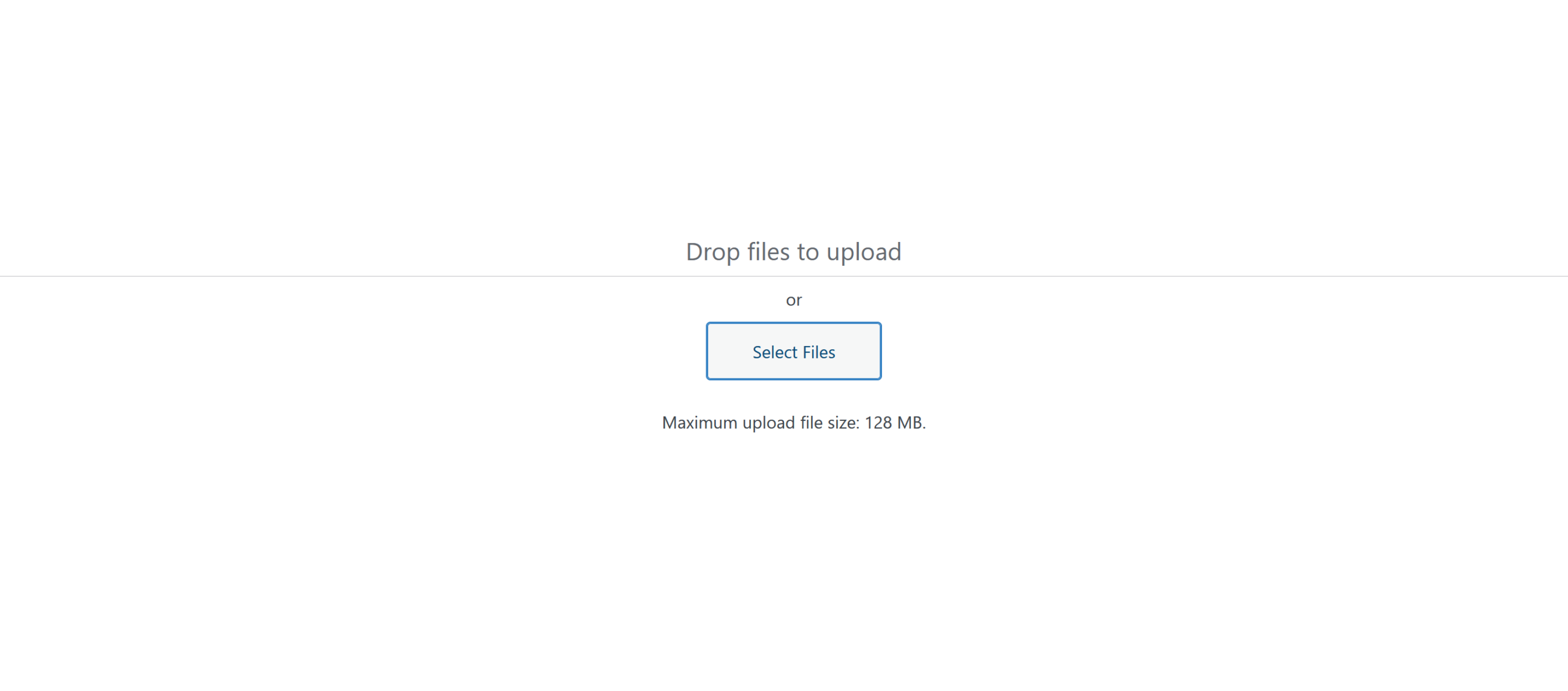Click the word 'upload' in the heading
The image size is (1568, 691).
pos(864,252)
